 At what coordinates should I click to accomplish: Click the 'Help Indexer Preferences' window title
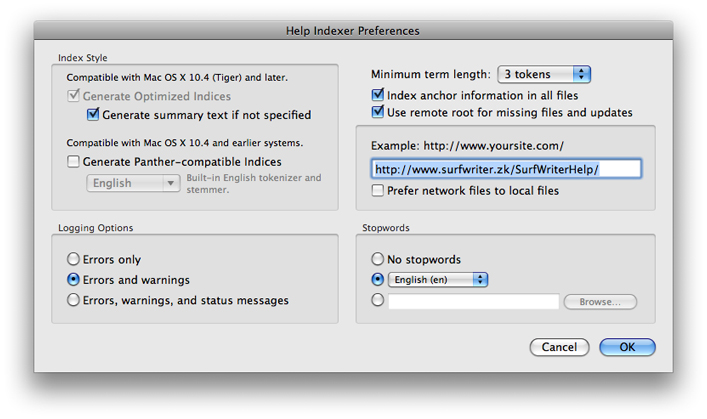353,31
